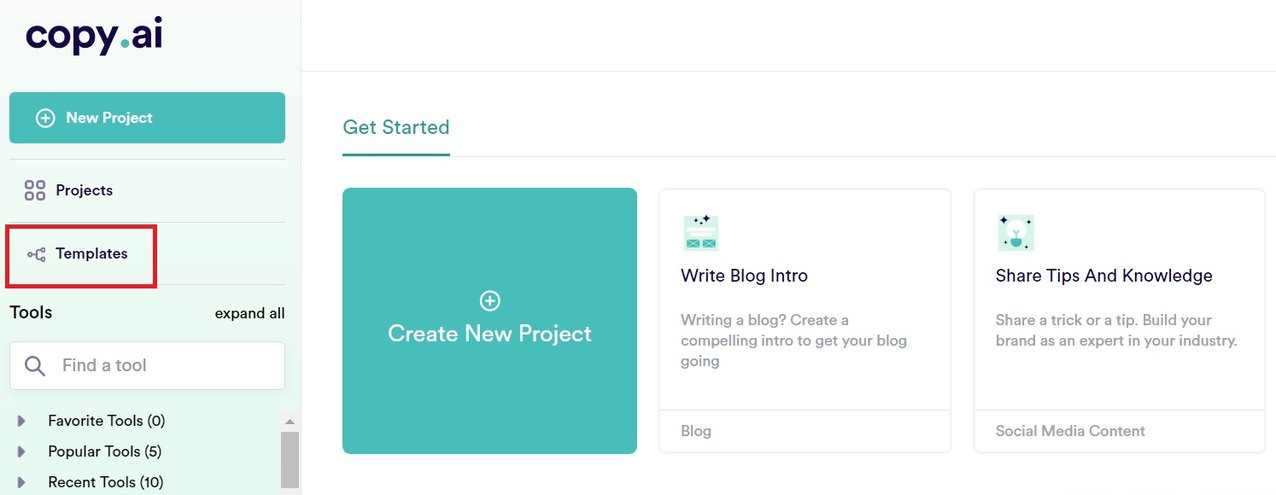This screenshot has width=1276, height=495.
Task: Click the Templates workflow icon
Action: [x=36, y=254]
